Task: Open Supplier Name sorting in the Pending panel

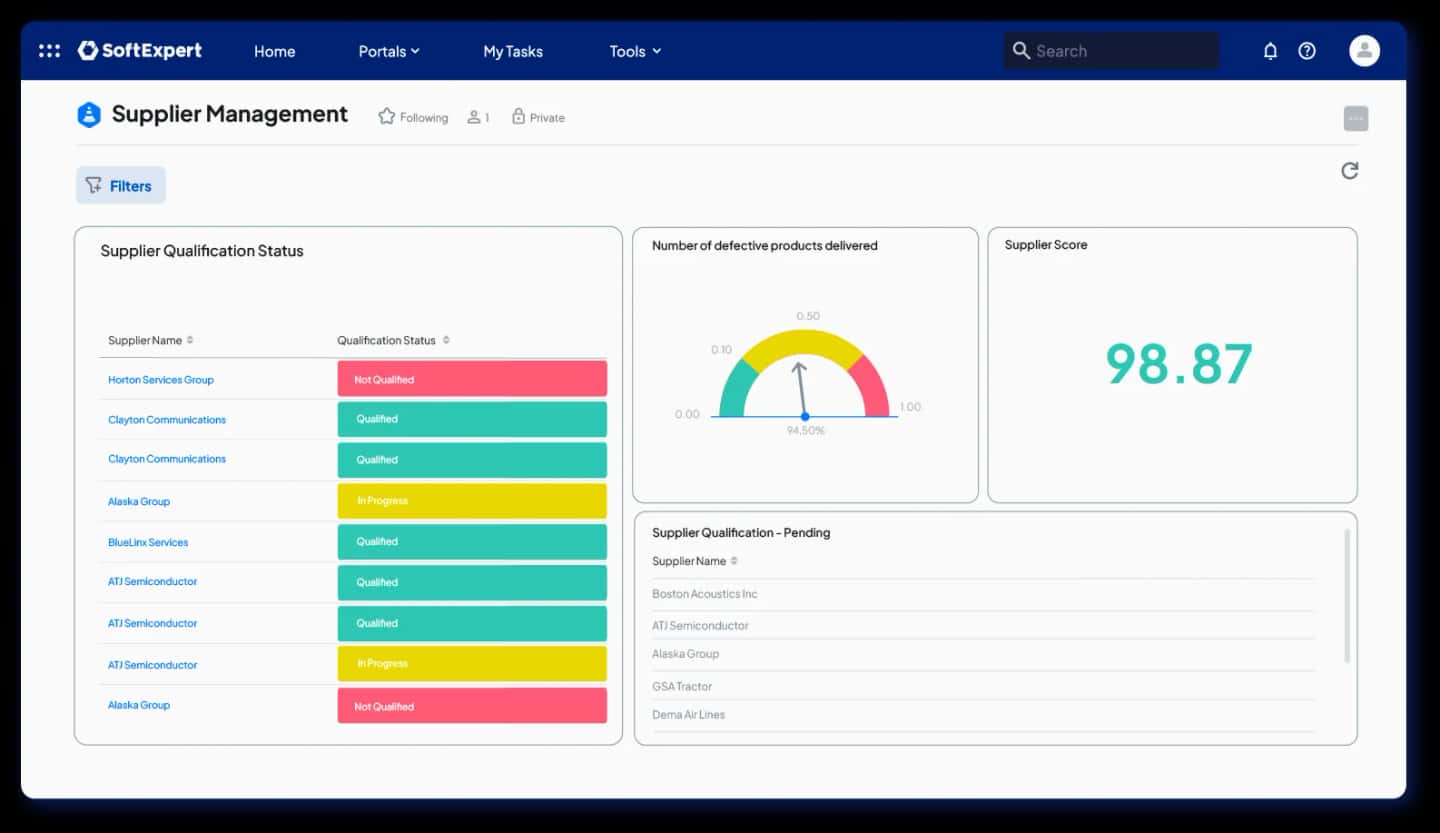Action: [733, 561]
